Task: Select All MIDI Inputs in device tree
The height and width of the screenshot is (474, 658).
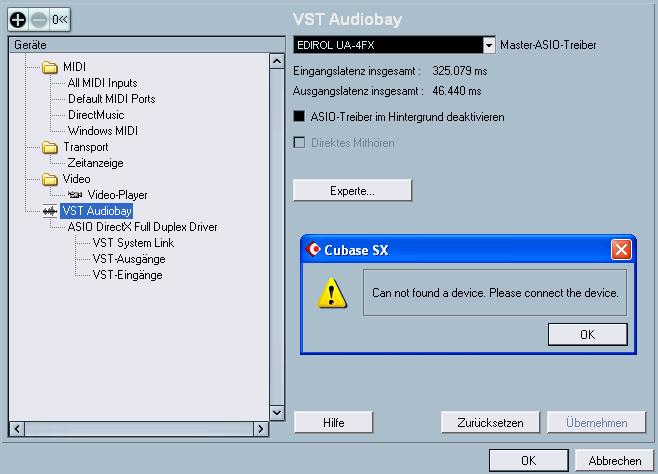Action: click(102, 83)
